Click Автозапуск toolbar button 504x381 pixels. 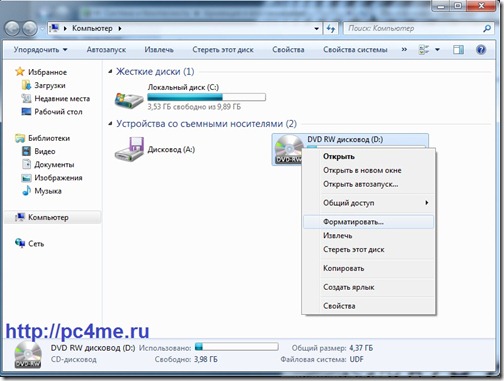(106, 50)
